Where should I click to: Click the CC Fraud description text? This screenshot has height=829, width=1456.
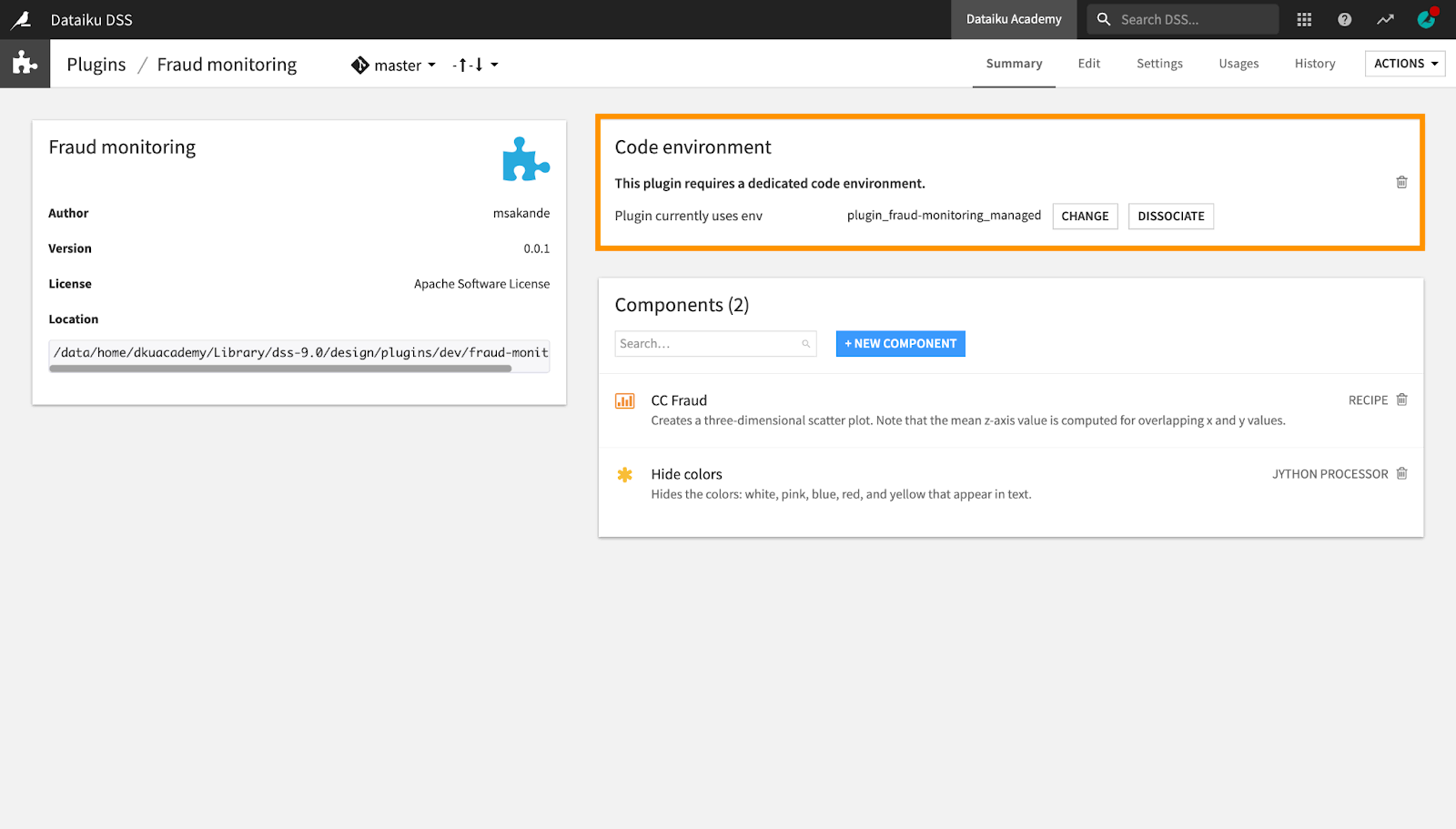pyautogui.click(x=968, y=420)
